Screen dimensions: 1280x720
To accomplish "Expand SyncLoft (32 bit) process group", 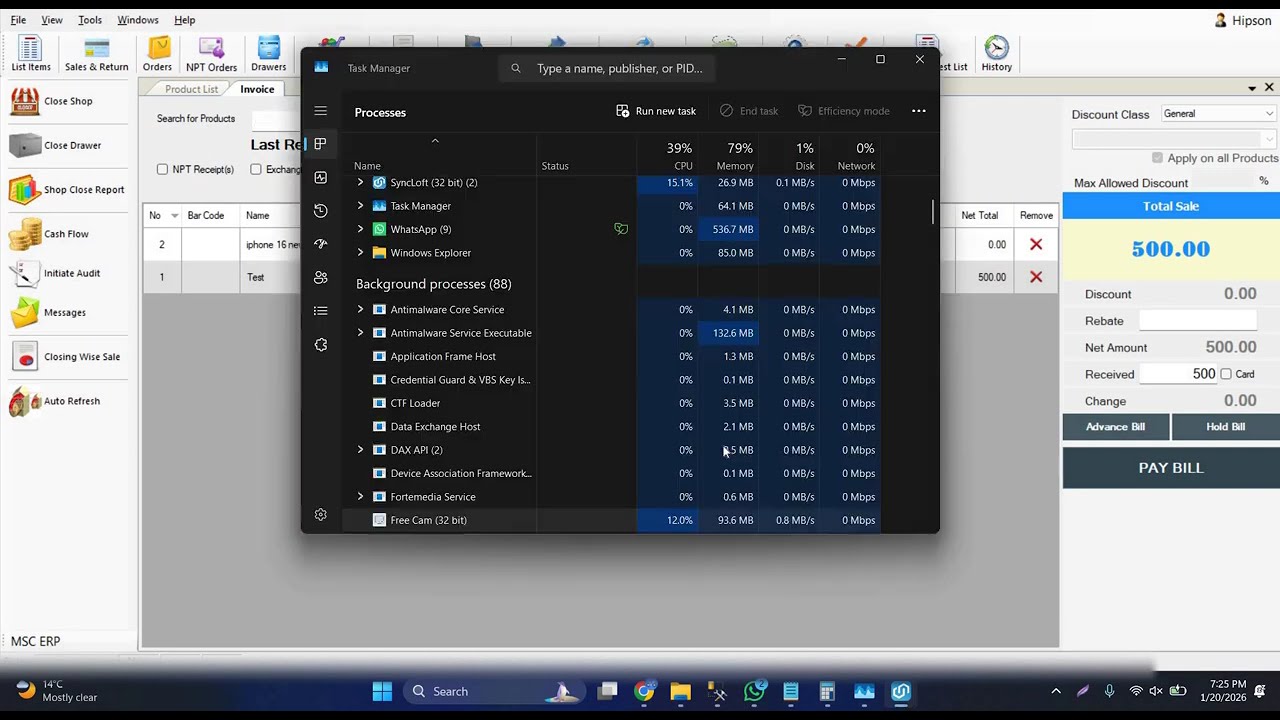I will (360, 183).
